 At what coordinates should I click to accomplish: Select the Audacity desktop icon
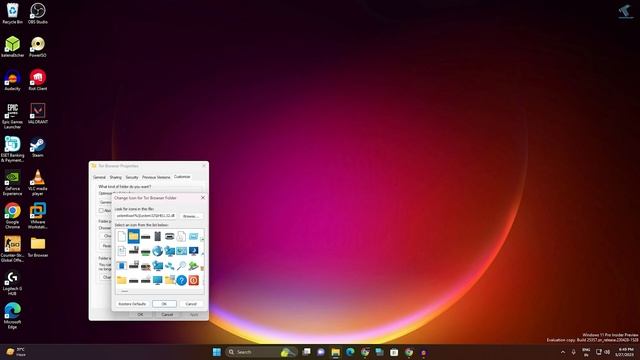tap(12, 80)
